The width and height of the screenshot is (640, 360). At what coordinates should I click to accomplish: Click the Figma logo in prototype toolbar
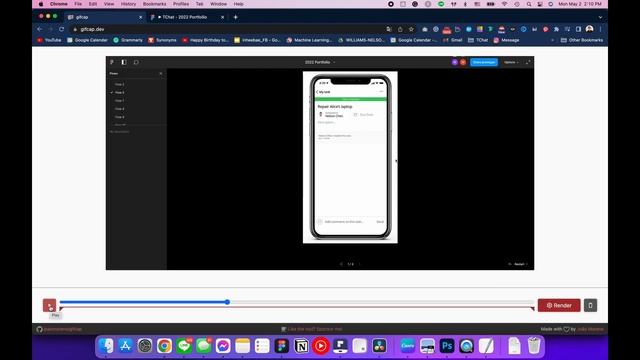coord(112,62)
